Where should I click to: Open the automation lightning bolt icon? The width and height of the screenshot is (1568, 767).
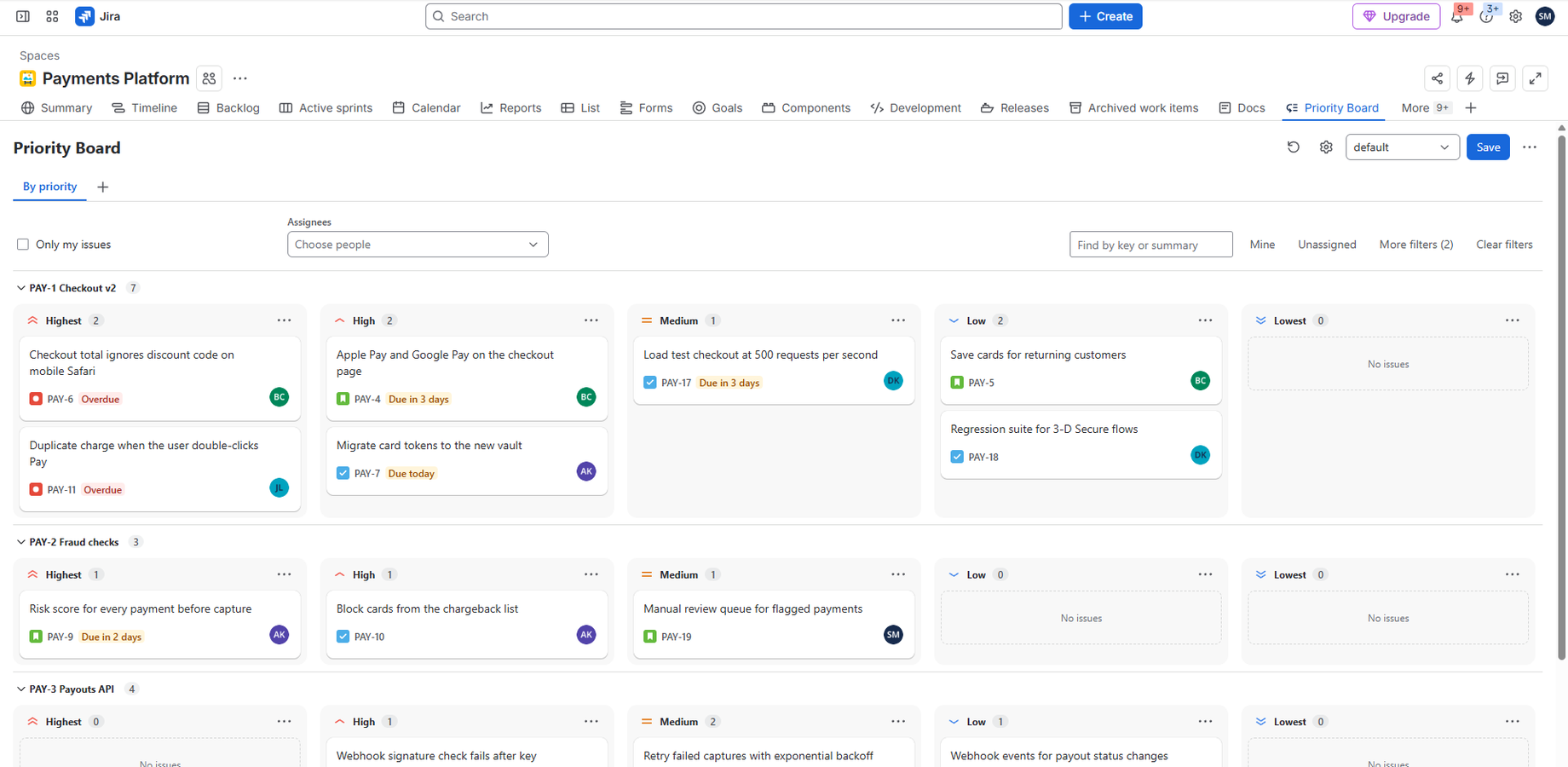coord(1470,78)
